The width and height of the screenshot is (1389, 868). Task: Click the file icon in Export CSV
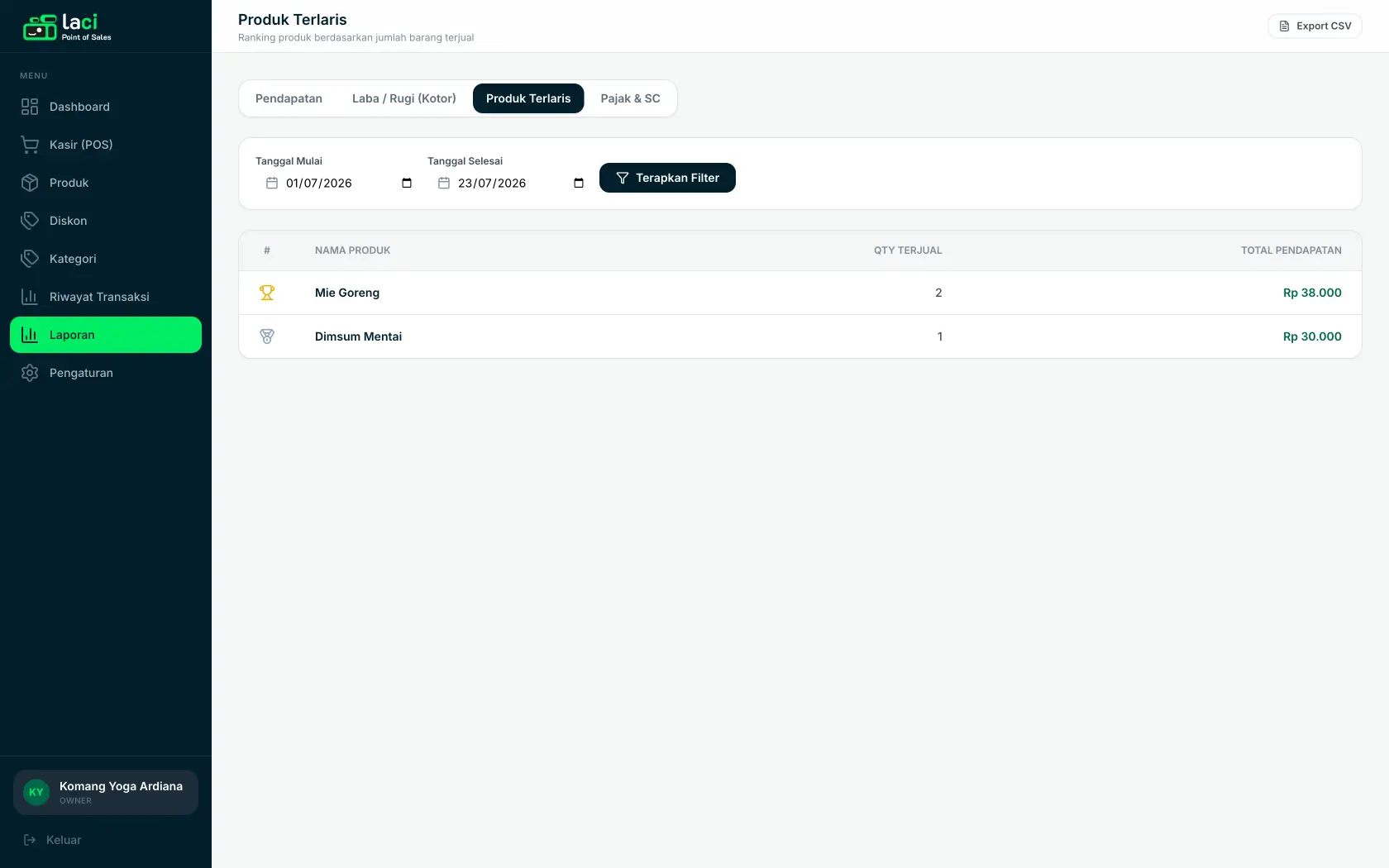(1284, 26)
